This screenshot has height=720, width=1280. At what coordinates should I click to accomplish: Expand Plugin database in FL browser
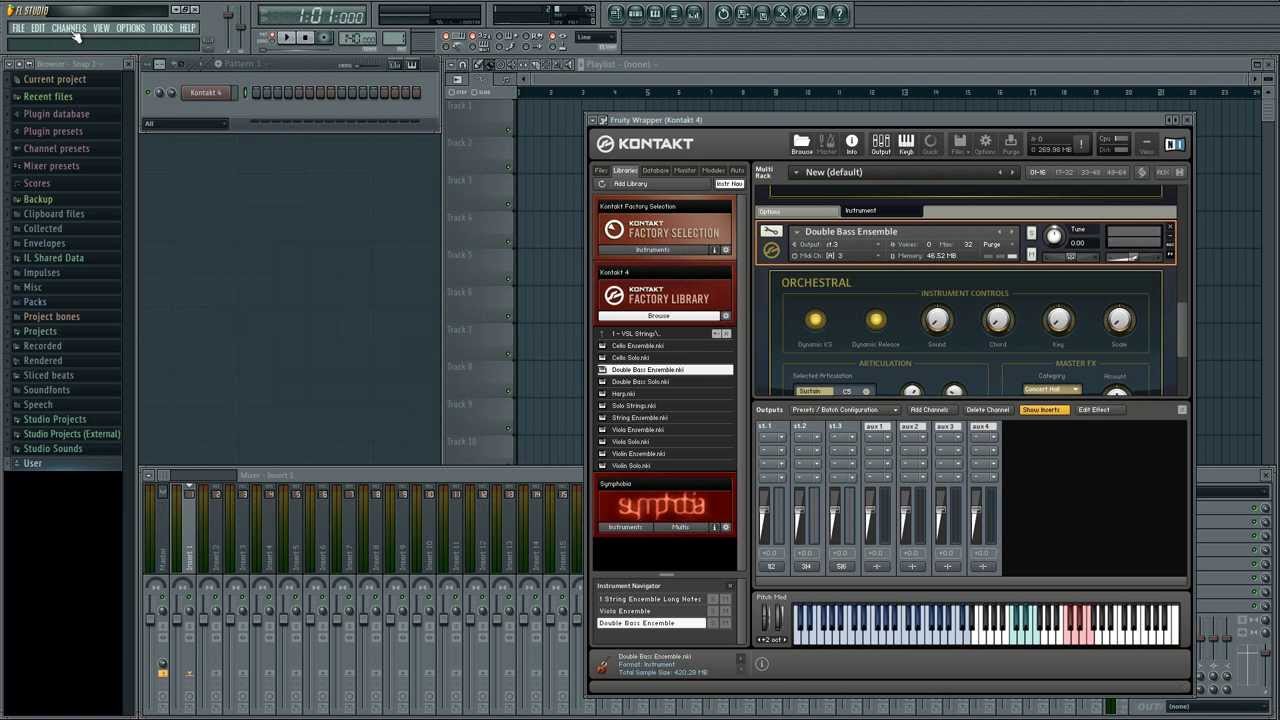(x=56, y=114)
